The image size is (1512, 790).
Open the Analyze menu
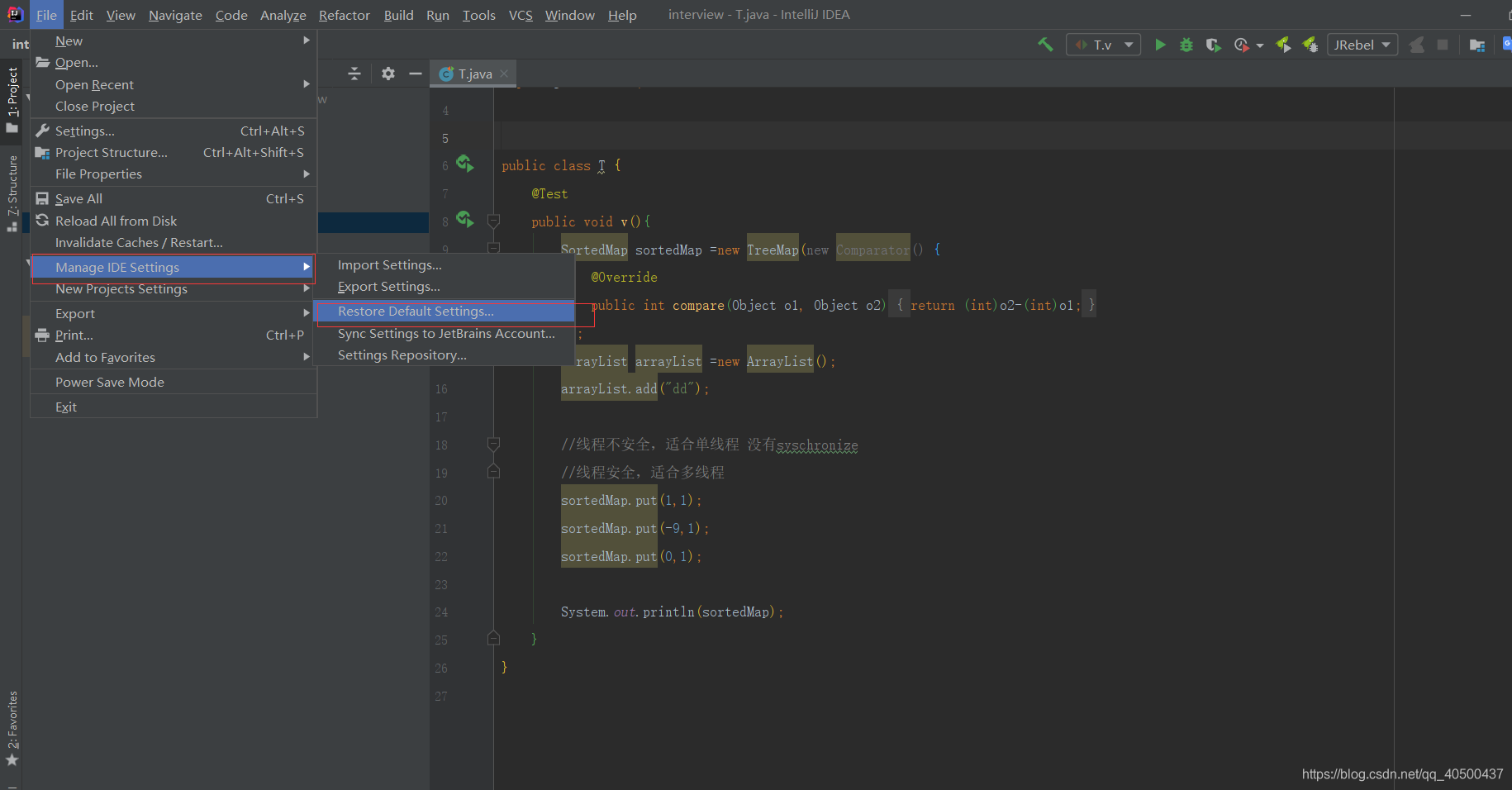pyautogui.click(x=283, y=15)
